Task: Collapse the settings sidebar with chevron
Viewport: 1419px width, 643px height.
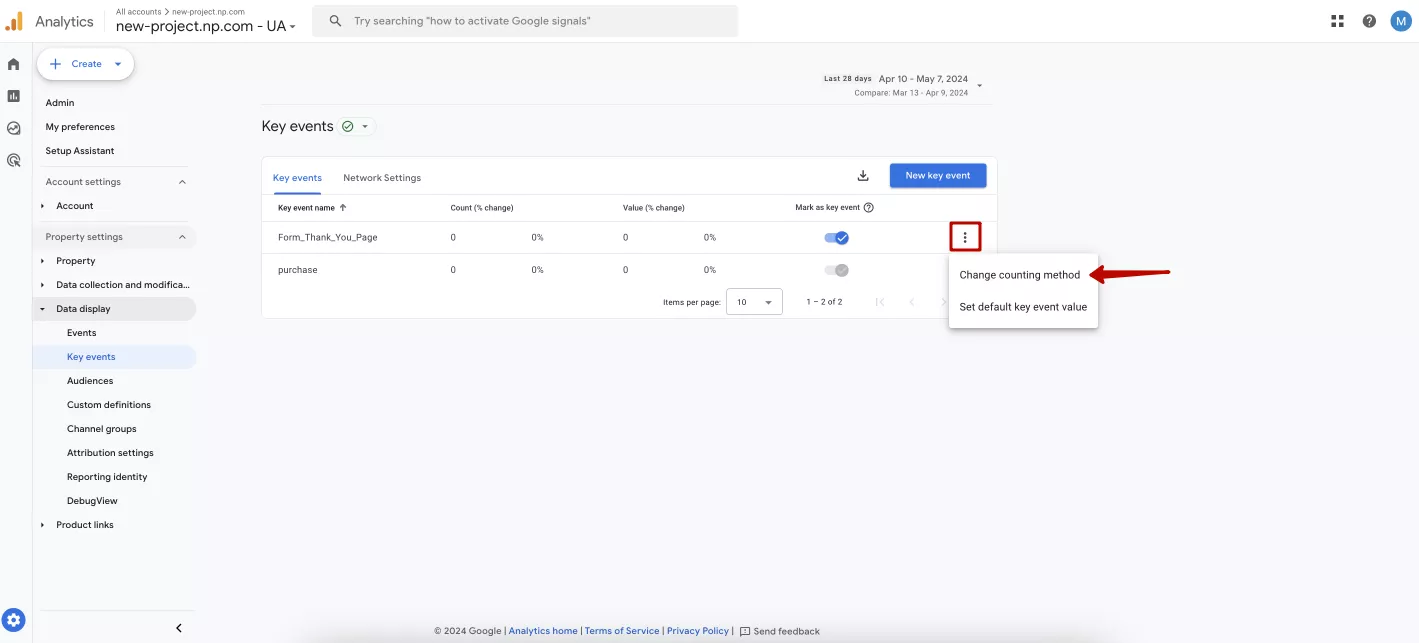Action: pyautogui.click(x=179, y=628)
